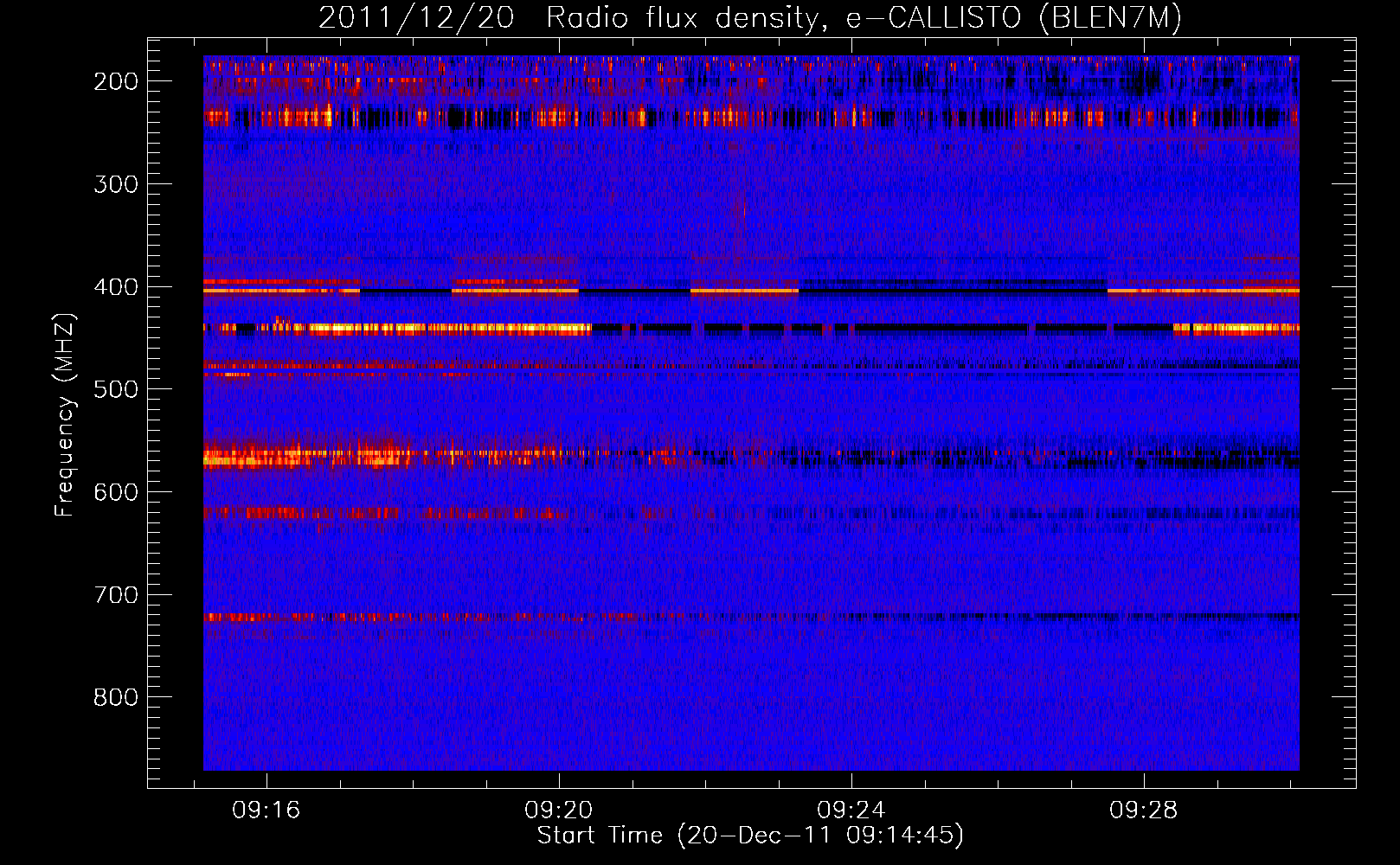
Task: Click the 09:24 time tick label
Action: pos(851,810)
